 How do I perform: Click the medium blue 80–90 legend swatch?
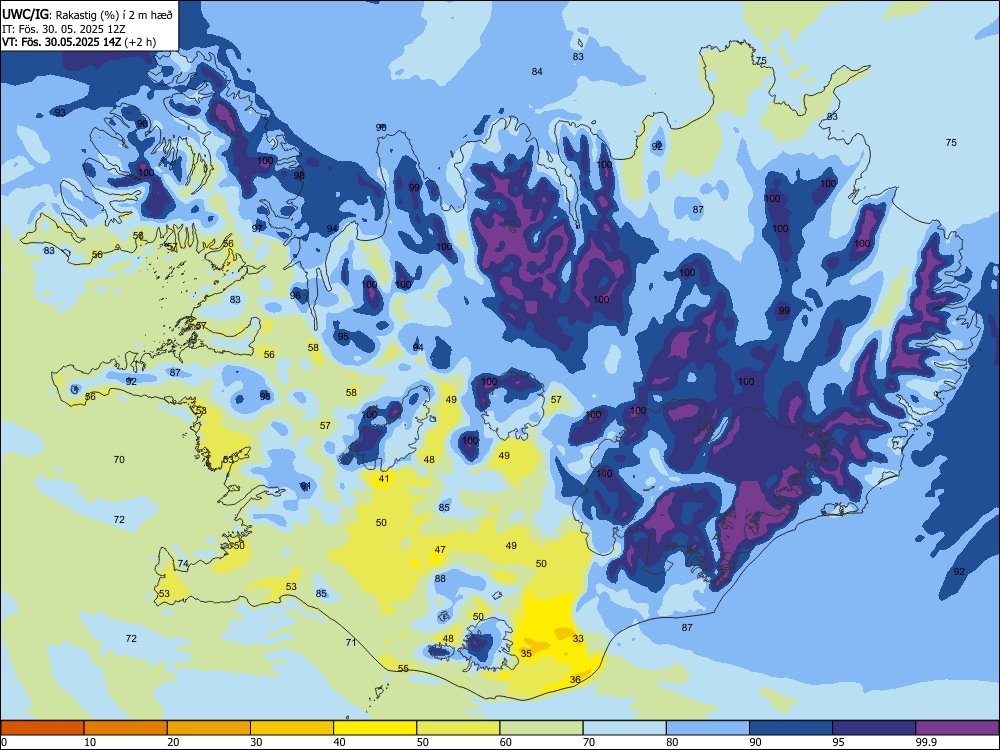[x=708, y=728]
